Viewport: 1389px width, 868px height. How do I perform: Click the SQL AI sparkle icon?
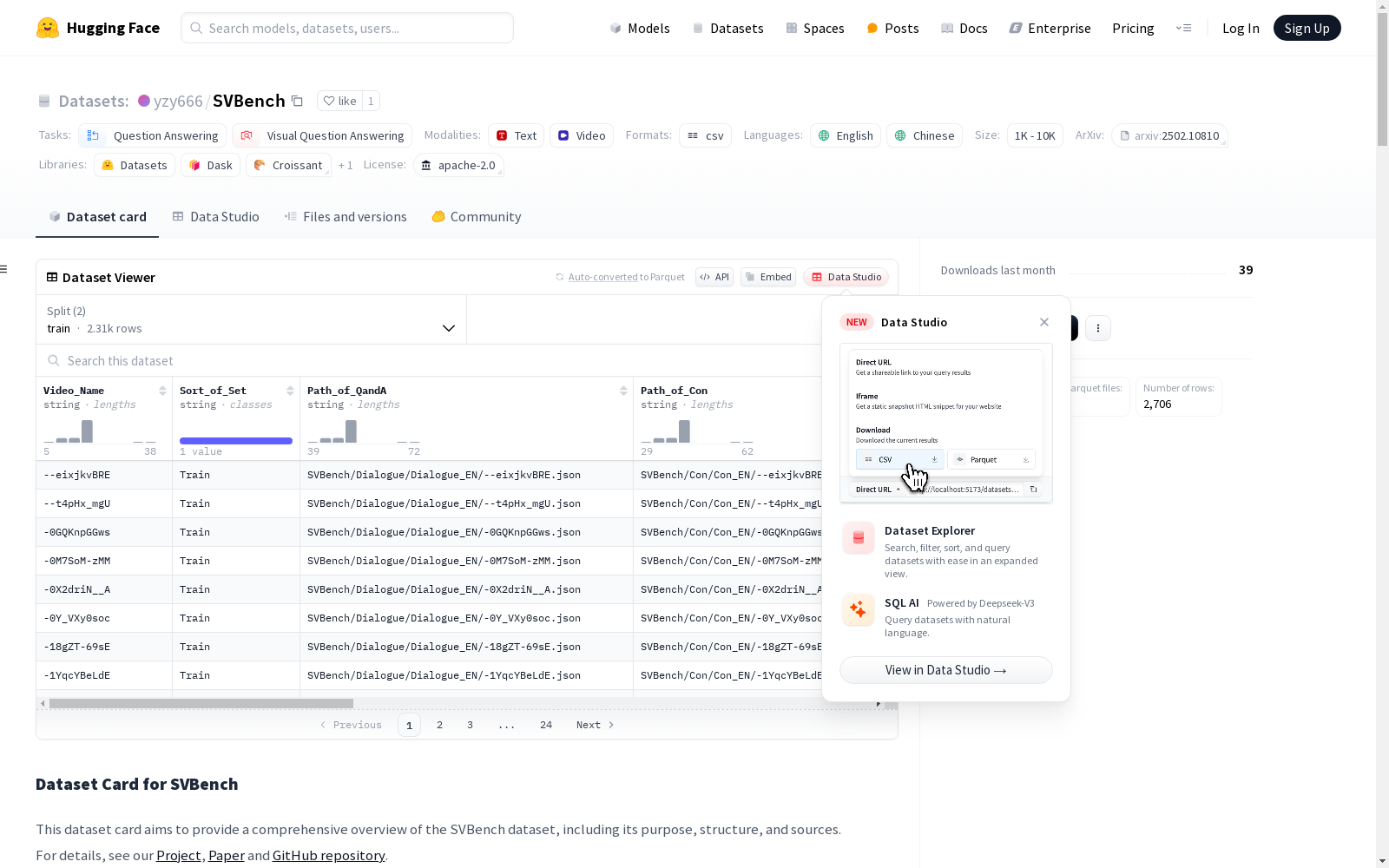pyautogui.click(x=859, y=609)
